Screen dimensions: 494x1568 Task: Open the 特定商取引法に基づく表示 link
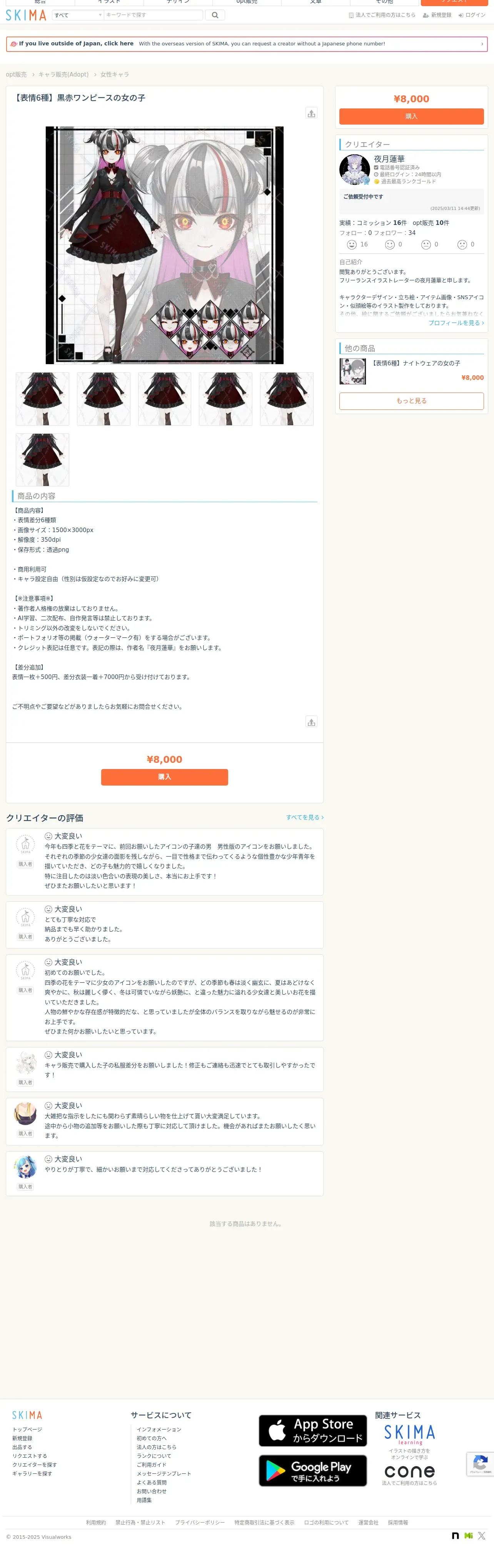264,1522
